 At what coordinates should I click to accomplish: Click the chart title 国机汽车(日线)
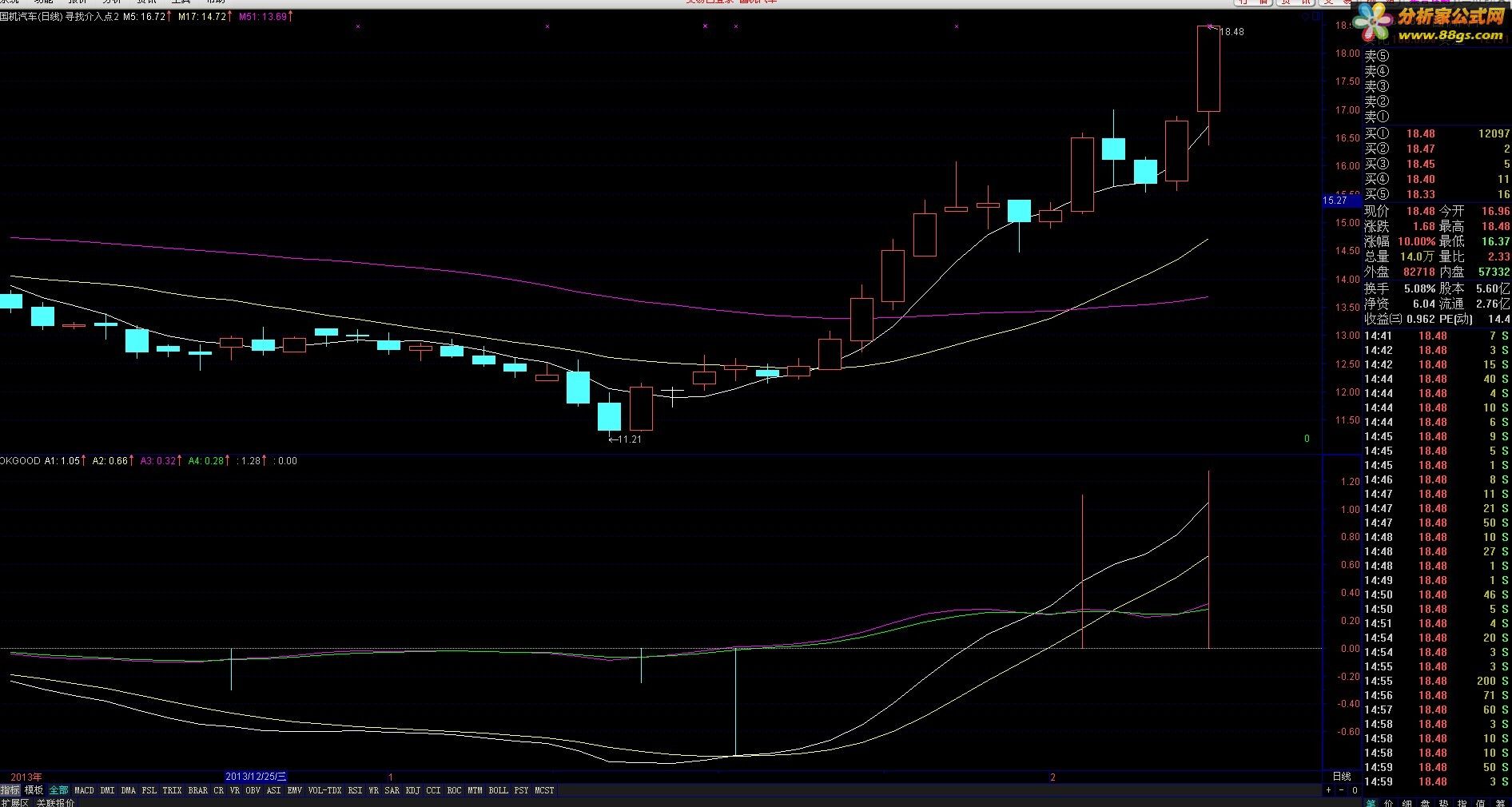point(31,17)
